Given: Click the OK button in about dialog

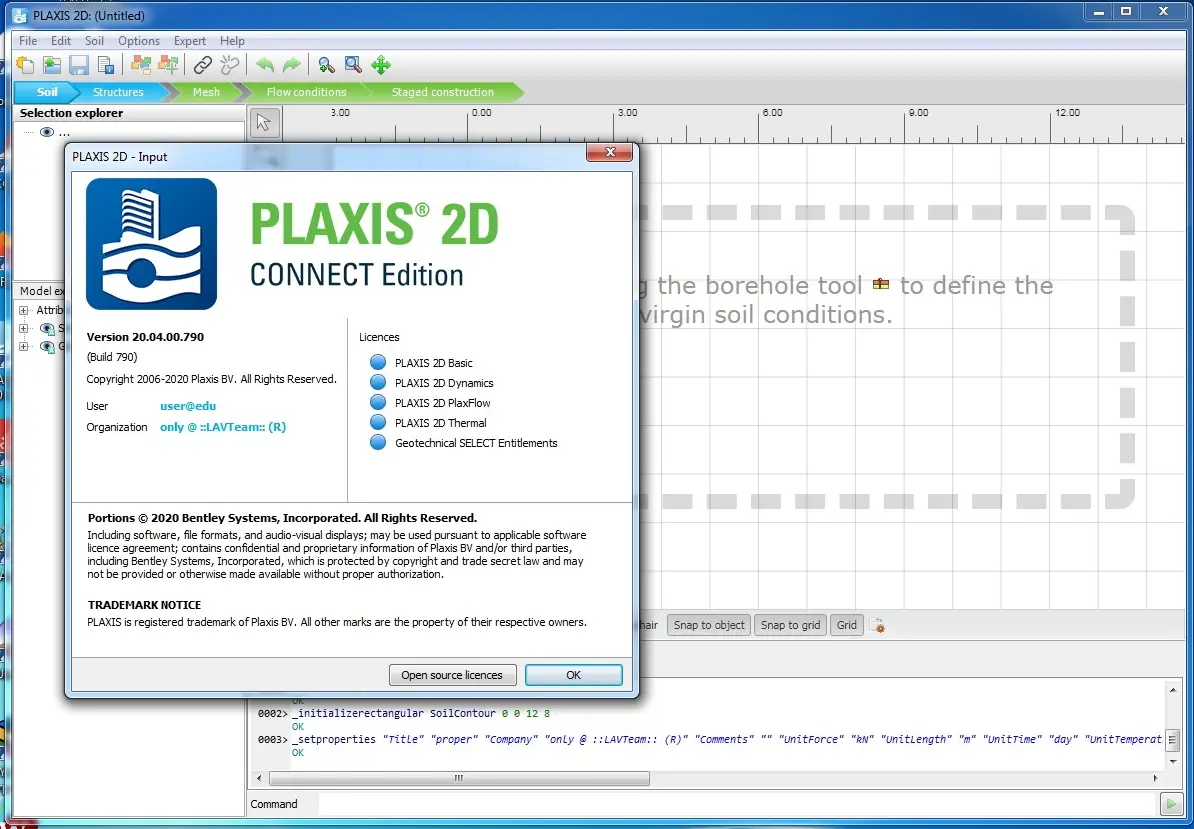Looking at the screenshot, I should 573,675.
